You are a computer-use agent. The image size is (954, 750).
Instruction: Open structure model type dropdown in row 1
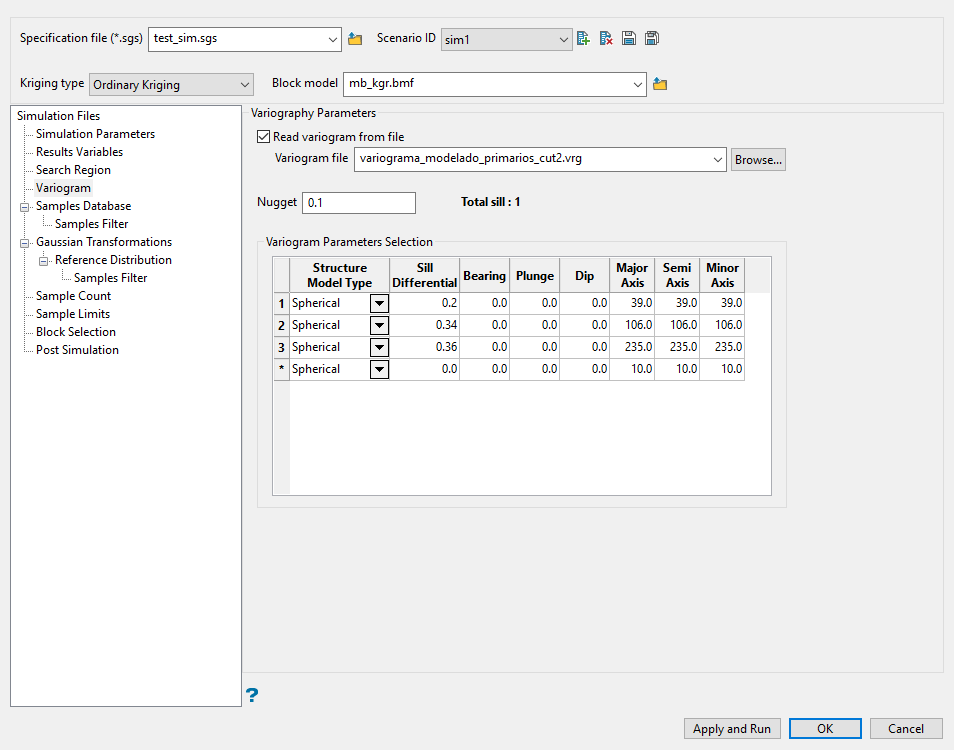[x=379, y=303]
